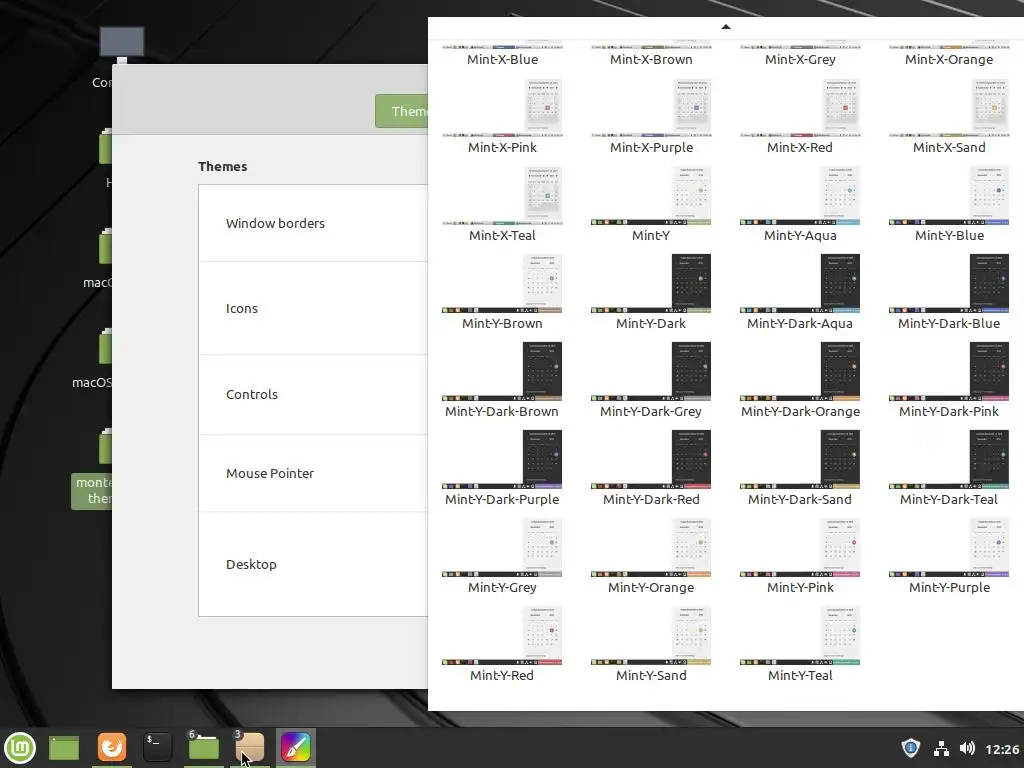Click the Controls row in Themes
The width and height of the screenshot is (1024, 768).
[313, 394]
